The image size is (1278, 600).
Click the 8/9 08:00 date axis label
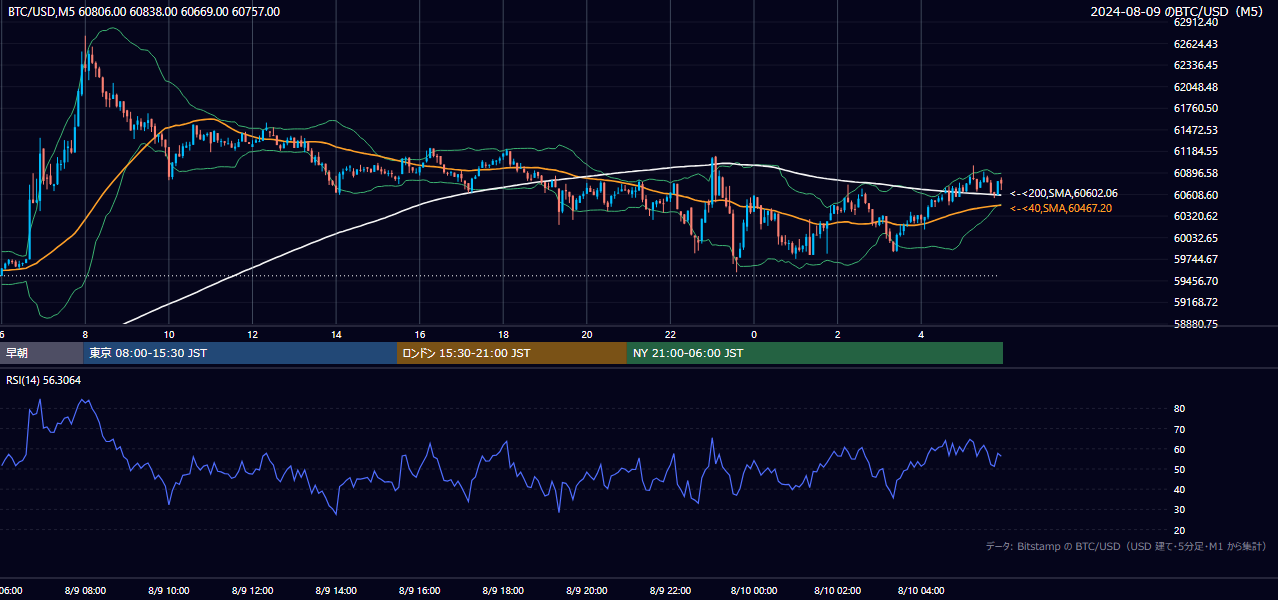point(85,591)
